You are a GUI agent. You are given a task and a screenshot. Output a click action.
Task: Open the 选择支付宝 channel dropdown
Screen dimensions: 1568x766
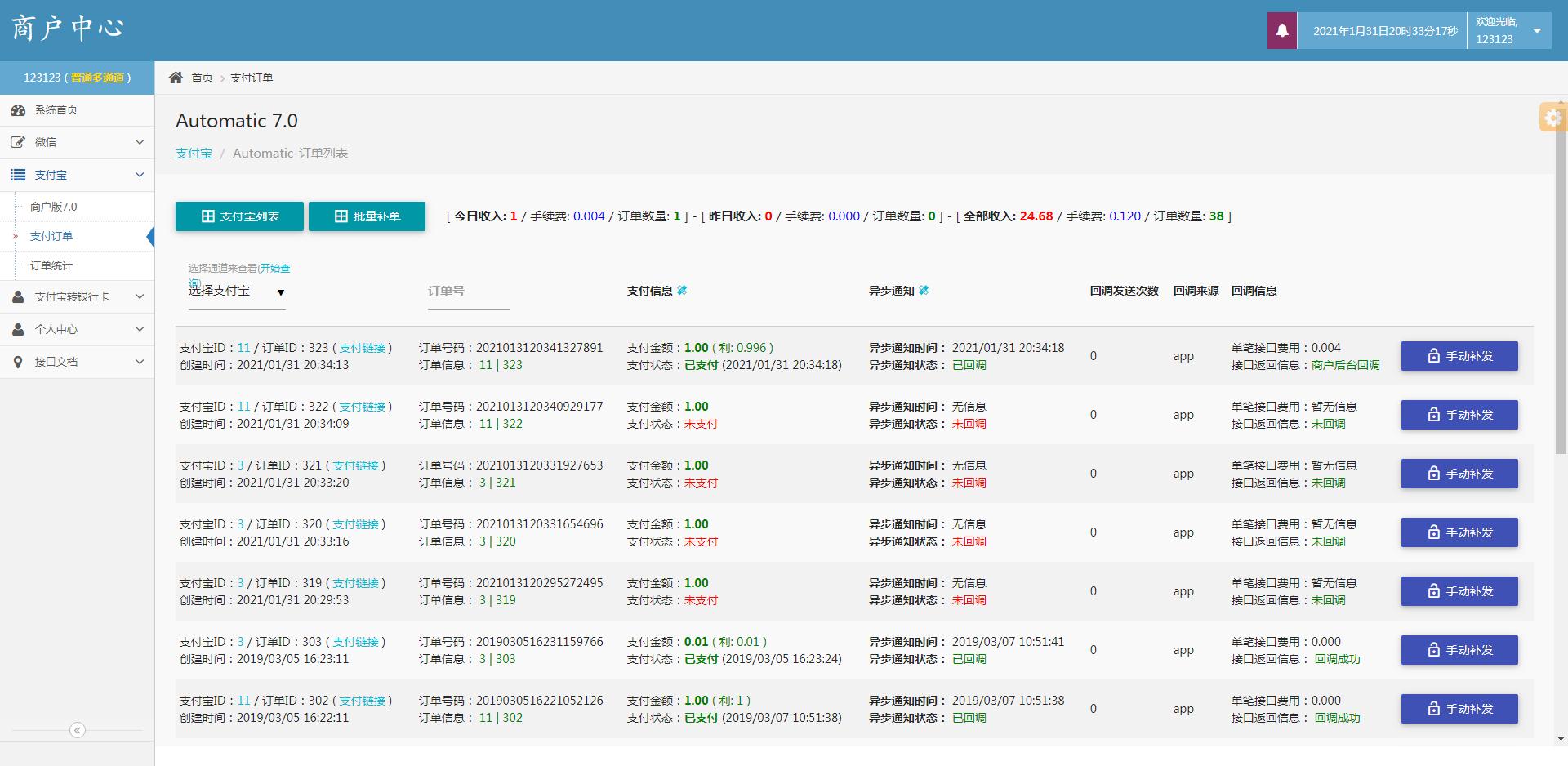[x=236, y=292]
